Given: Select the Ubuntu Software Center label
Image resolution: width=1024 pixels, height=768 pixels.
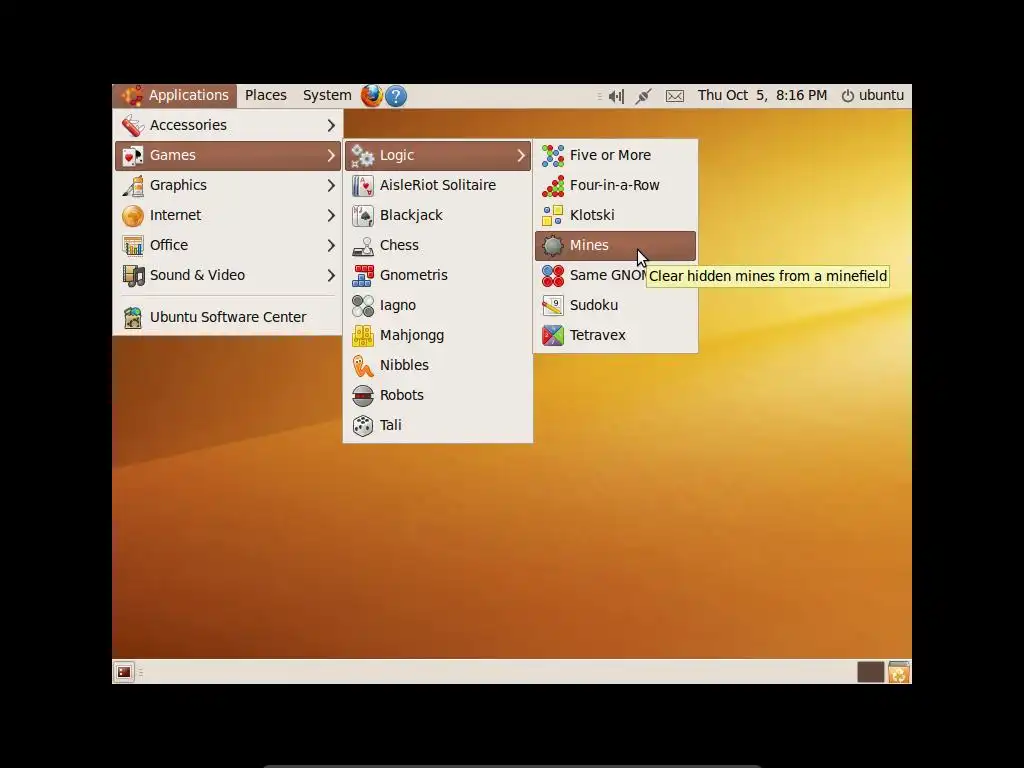Looking at the screenshot, I should pyautogui.click(x=228, y=317).
